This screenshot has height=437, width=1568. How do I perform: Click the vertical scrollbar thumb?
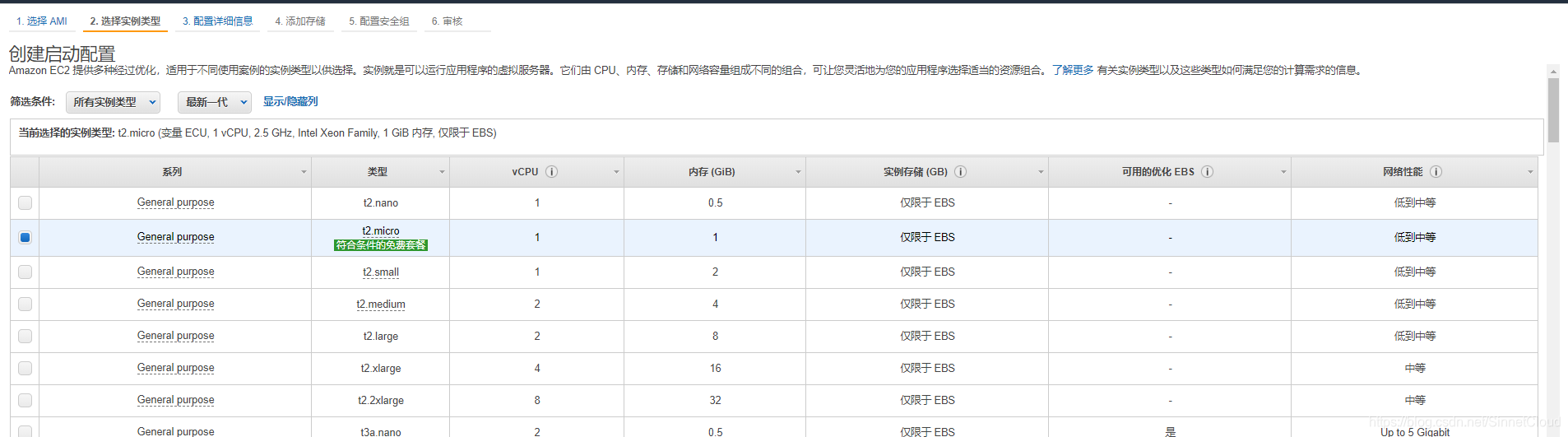click(1553, 111)
